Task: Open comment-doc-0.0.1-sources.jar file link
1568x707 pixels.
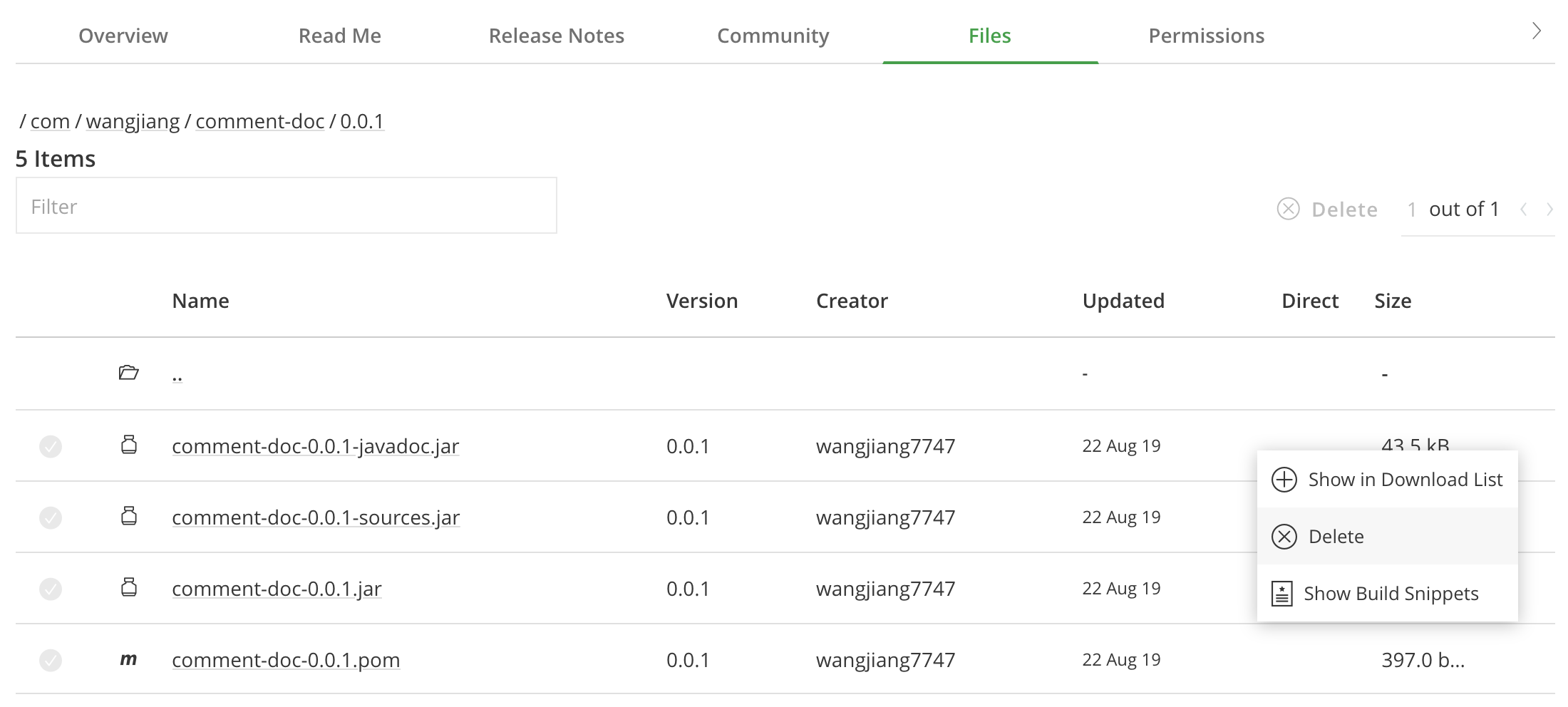Action: (316, 517)
